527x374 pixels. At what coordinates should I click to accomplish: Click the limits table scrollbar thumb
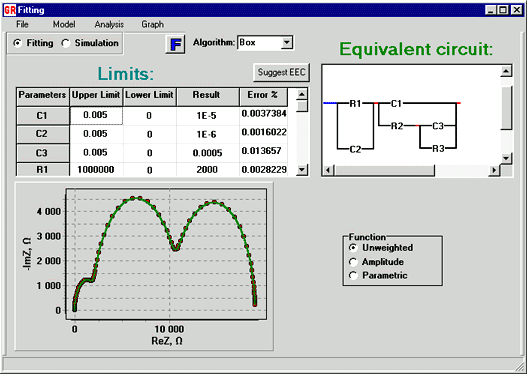(x=302, y=106)
